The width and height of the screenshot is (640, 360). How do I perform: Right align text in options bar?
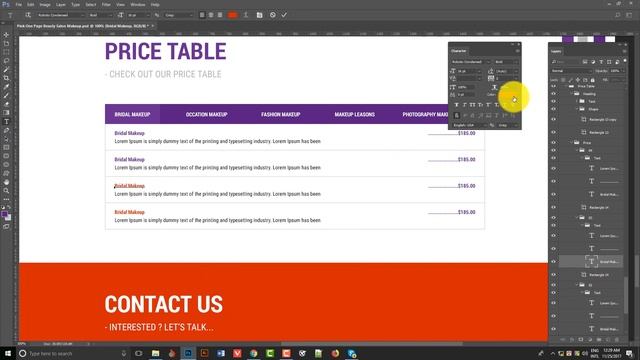coord(220,15)
